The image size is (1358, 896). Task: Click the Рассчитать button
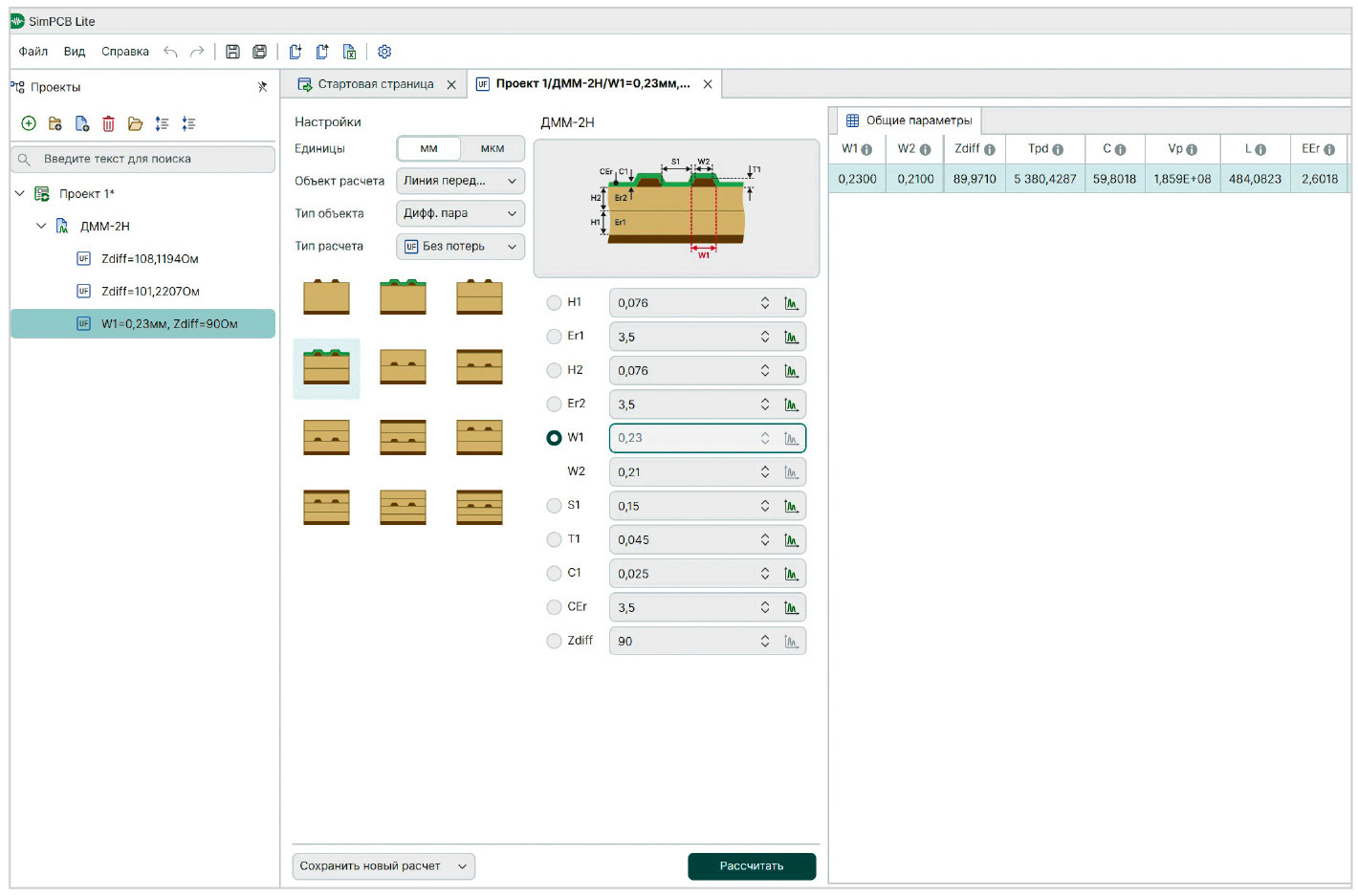(752, 865)
